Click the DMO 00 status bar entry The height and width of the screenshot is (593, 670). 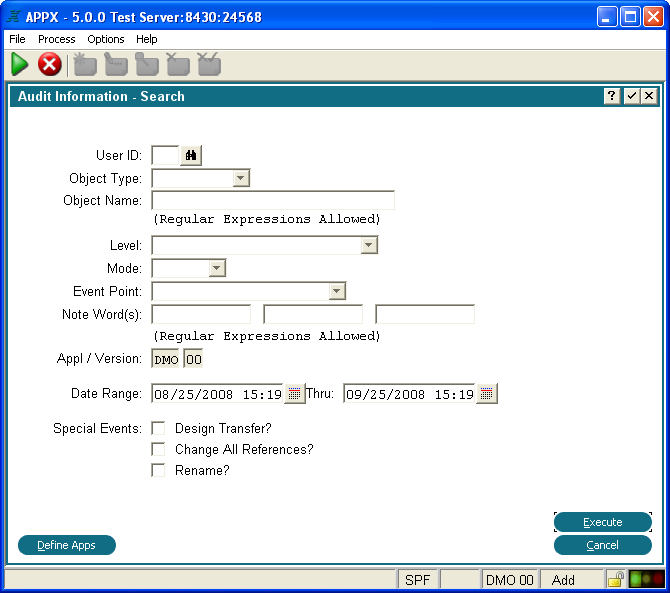(510, 580)
